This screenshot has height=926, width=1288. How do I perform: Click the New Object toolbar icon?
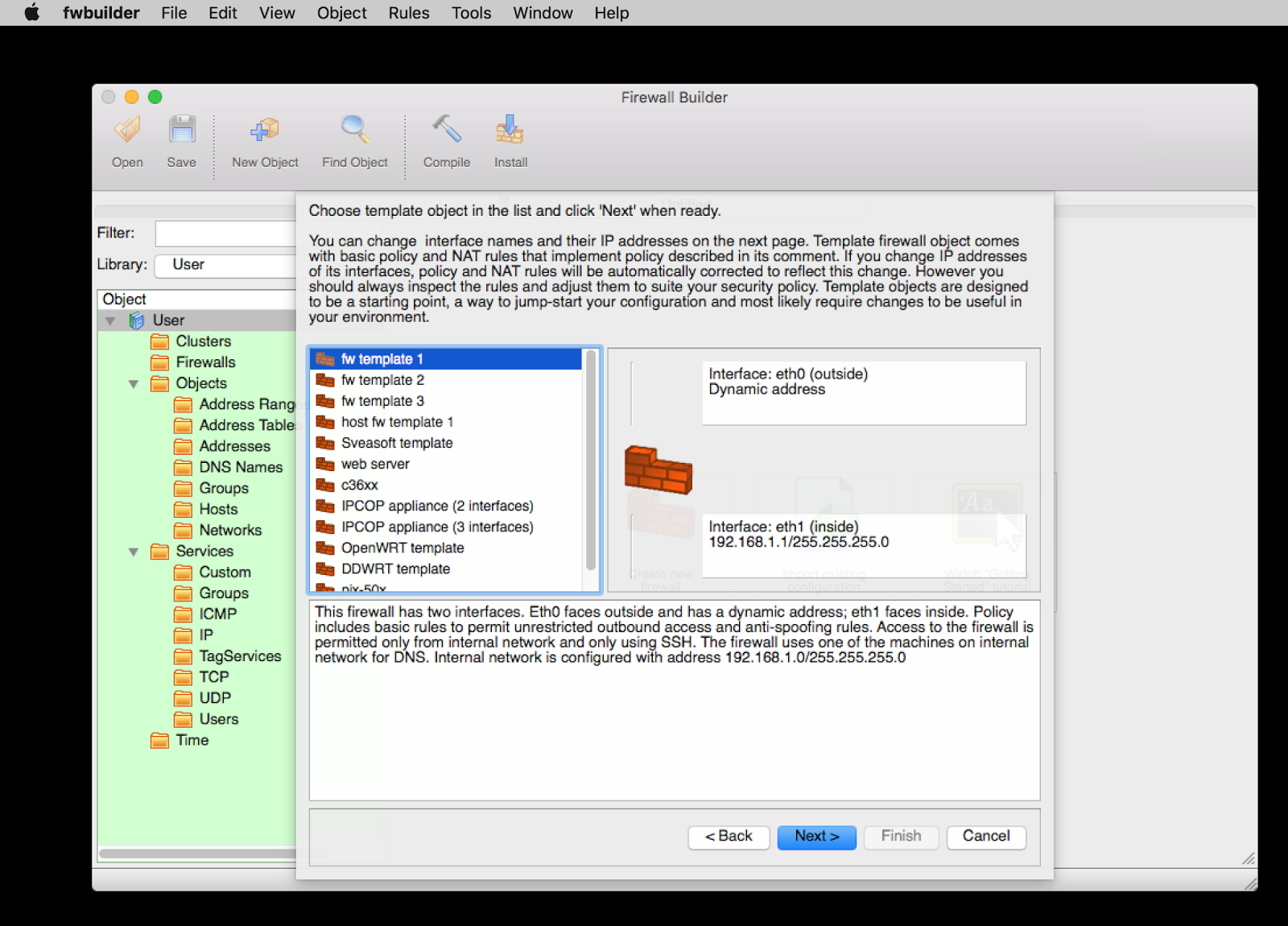pos(265,130)
